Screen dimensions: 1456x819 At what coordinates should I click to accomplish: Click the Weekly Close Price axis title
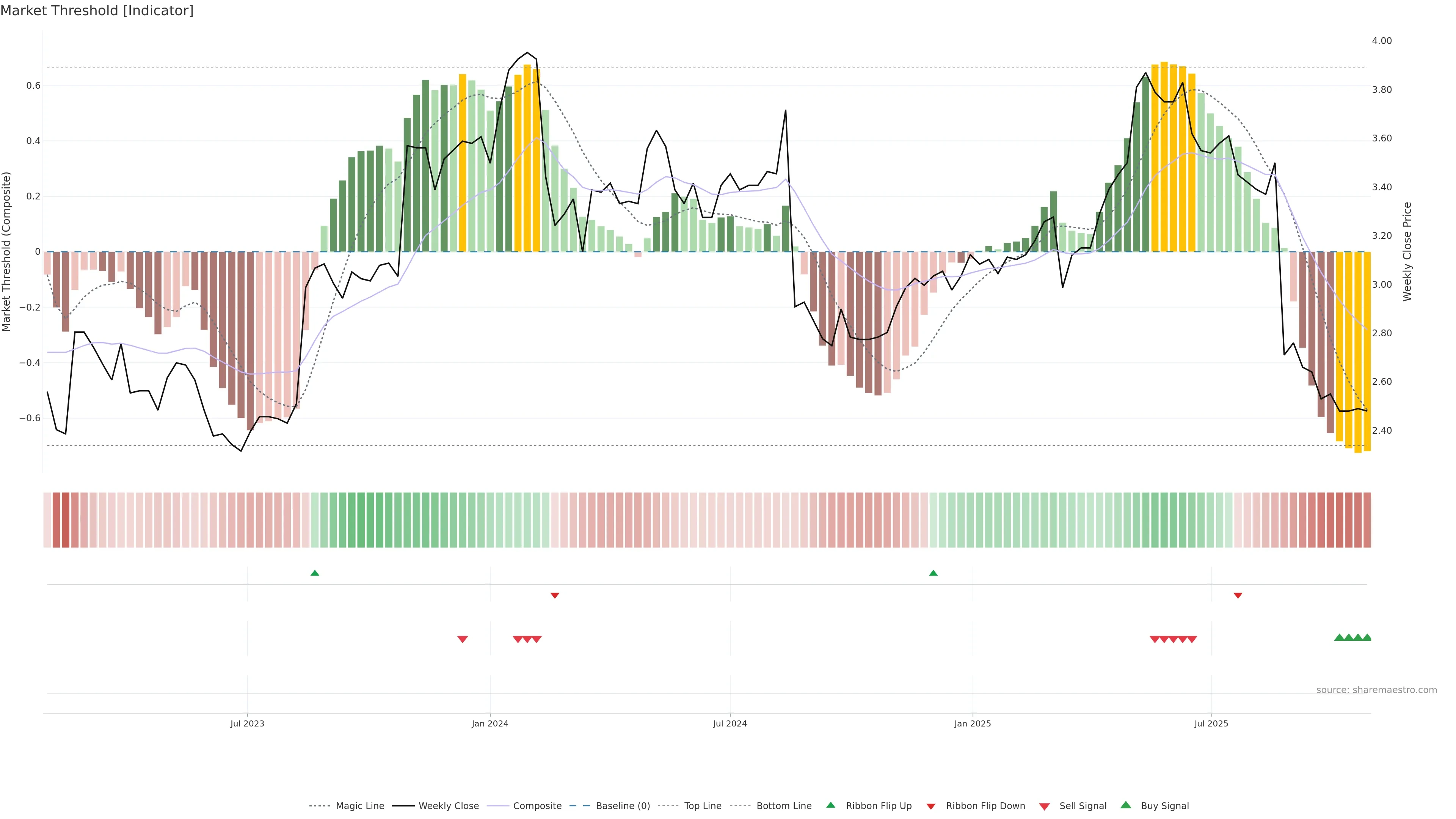click(1407, 251)
